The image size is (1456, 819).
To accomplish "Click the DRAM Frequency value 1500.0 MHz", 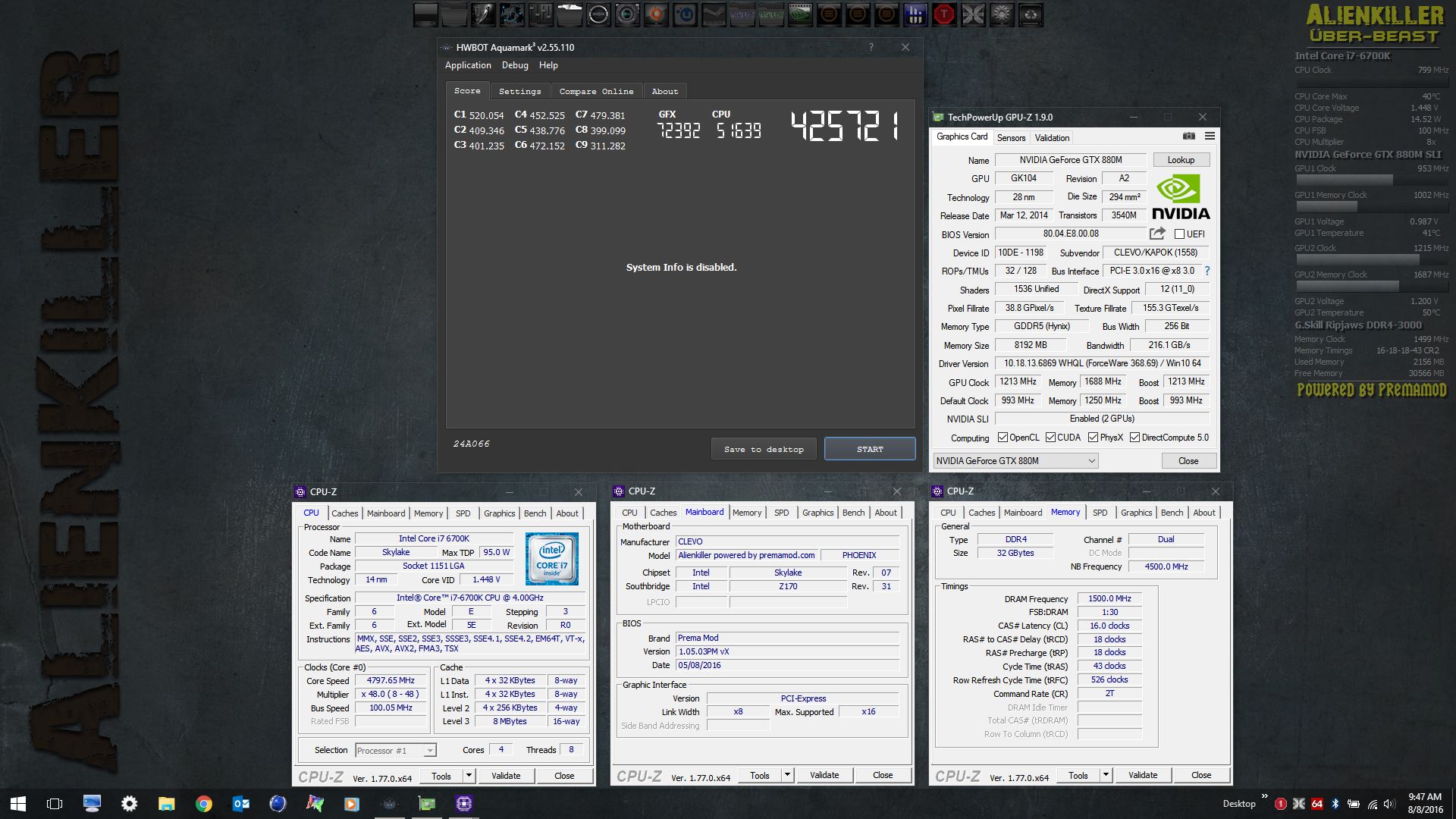I will pyautogui.click(x=1109, y=598).
